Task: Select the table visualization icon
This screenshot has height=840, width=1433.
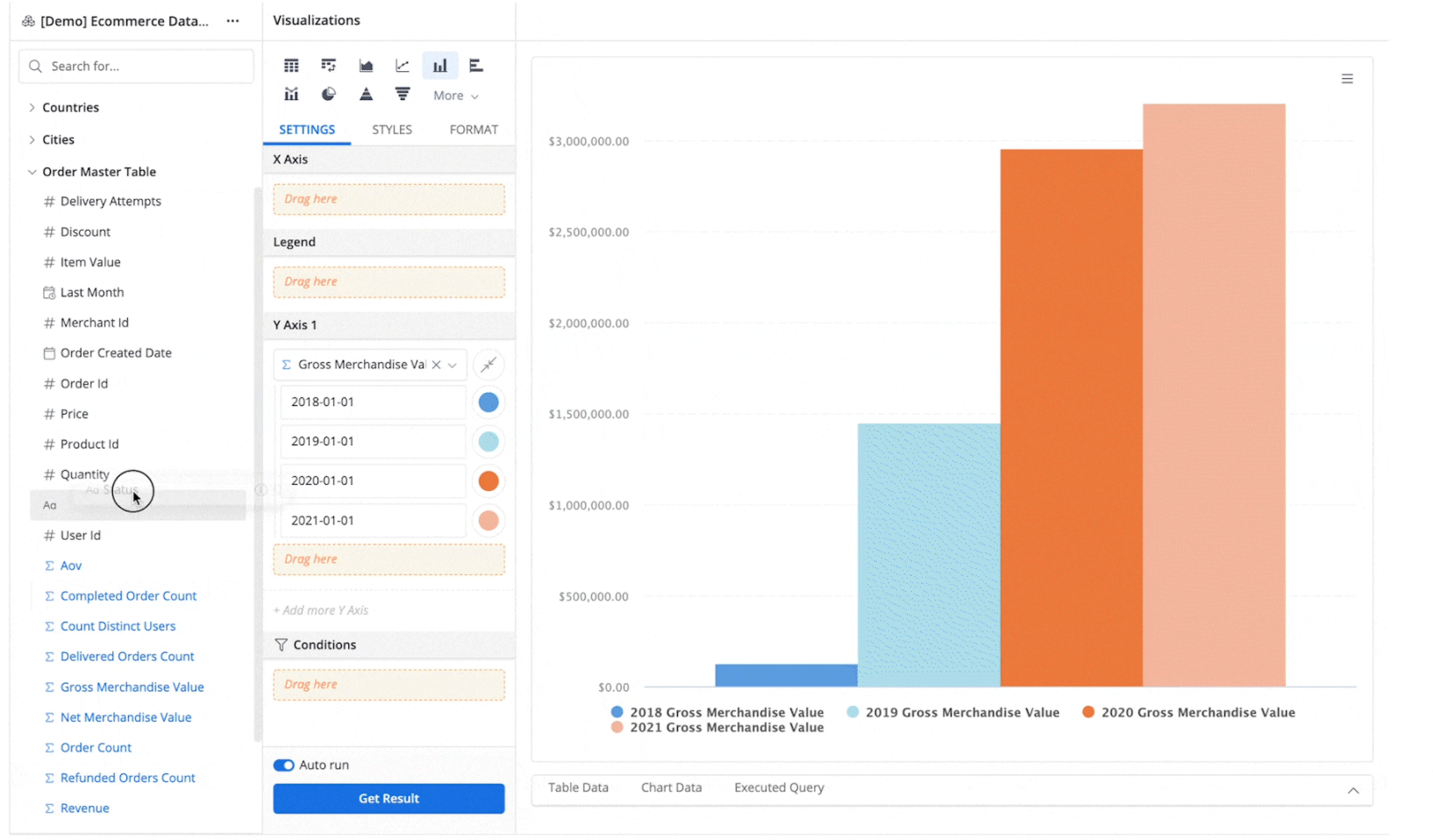Action: click(291, 66)
